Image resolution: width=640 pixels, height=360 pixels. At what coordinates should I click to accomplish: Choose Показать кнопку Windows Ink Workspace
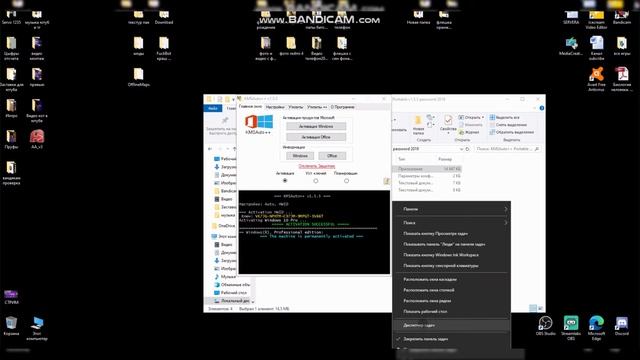pos(451,255)
